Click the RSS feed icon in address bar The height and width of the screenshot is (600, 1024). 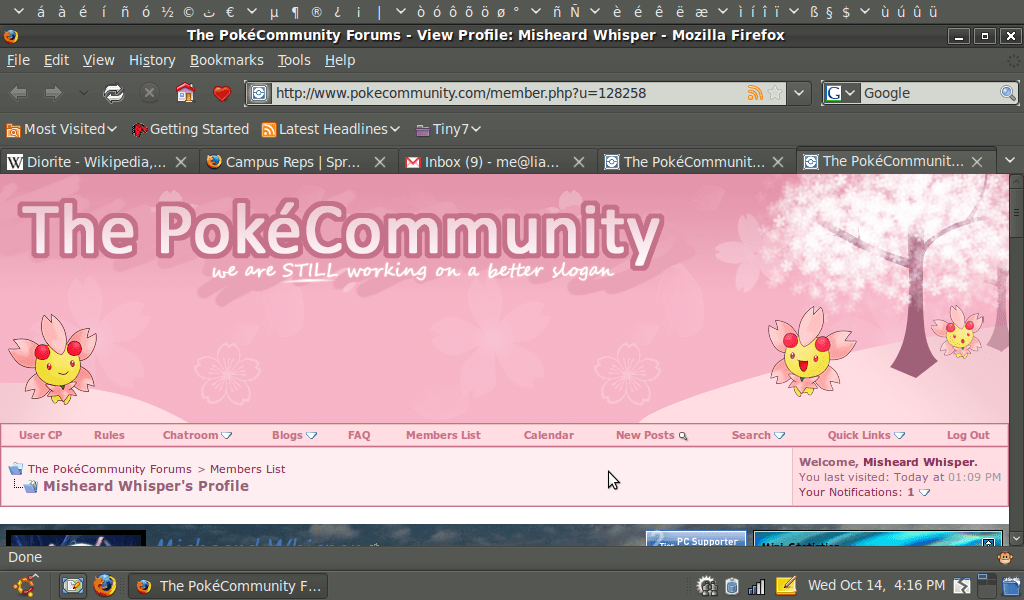point(755,93)
